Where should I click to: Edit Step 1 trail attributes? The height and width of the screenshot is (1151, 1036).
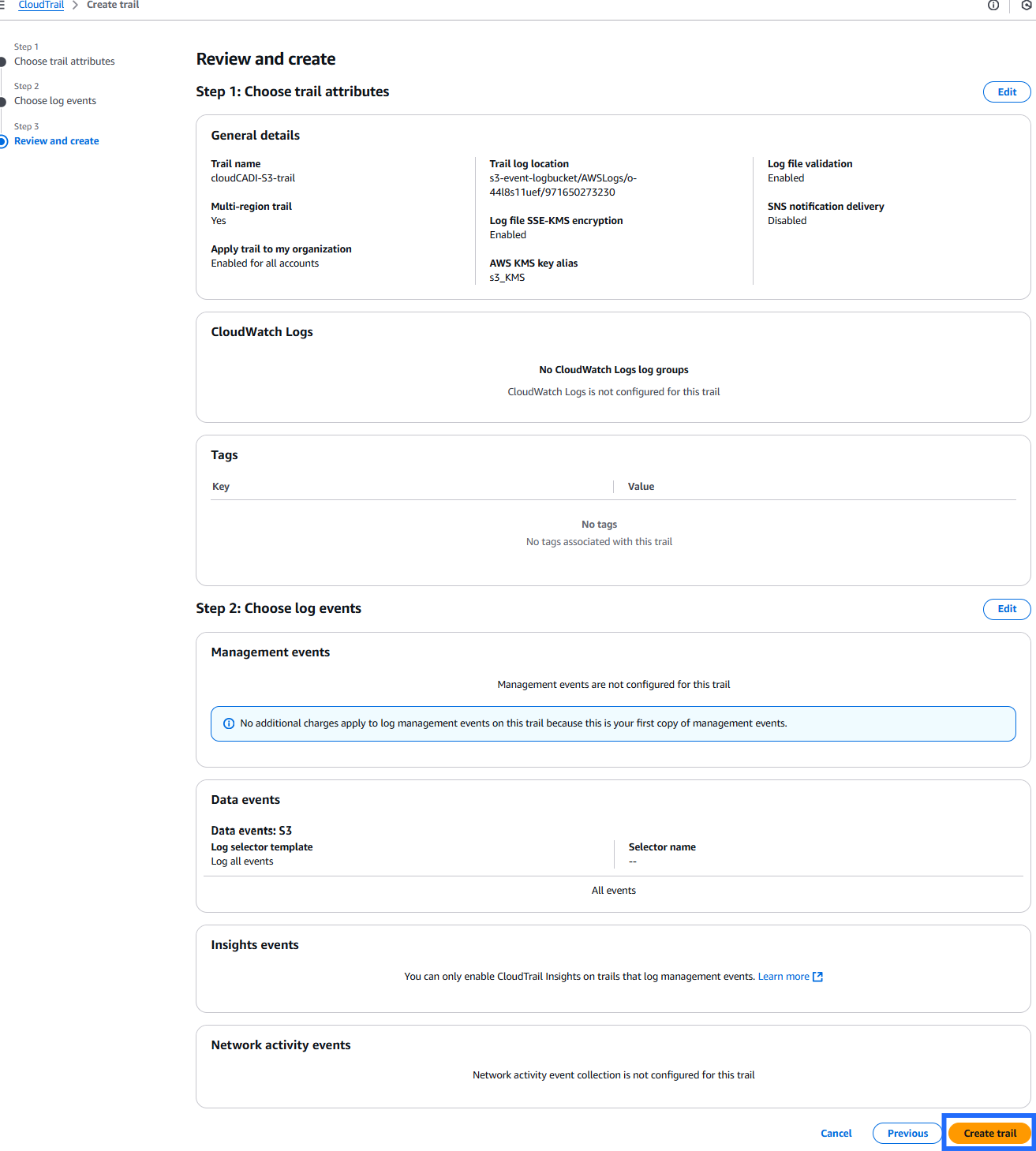tap(1007, 92)
